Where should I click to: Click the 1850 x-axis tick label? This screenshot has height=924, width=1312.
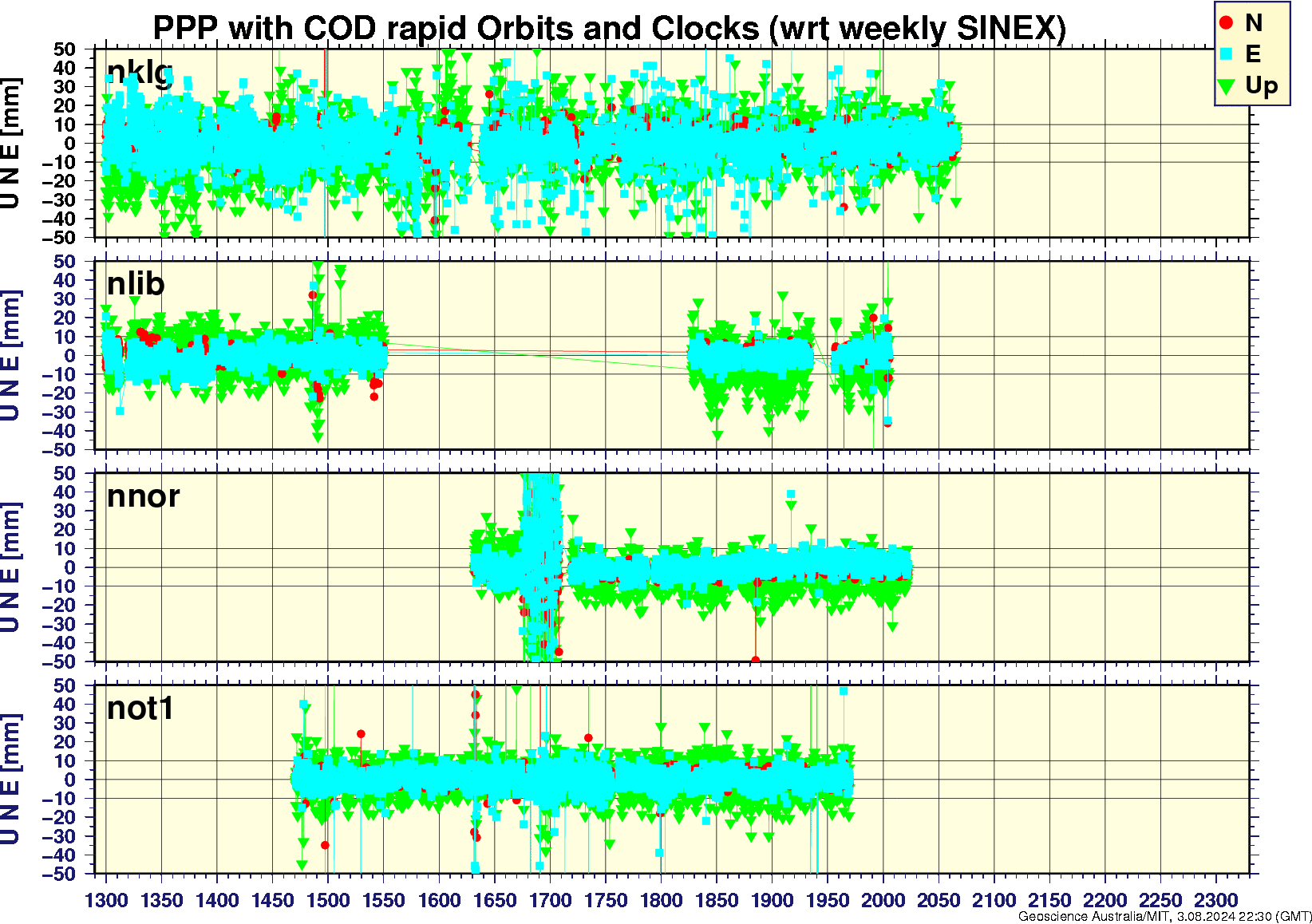pyautogui.click(x=717, y=900)
